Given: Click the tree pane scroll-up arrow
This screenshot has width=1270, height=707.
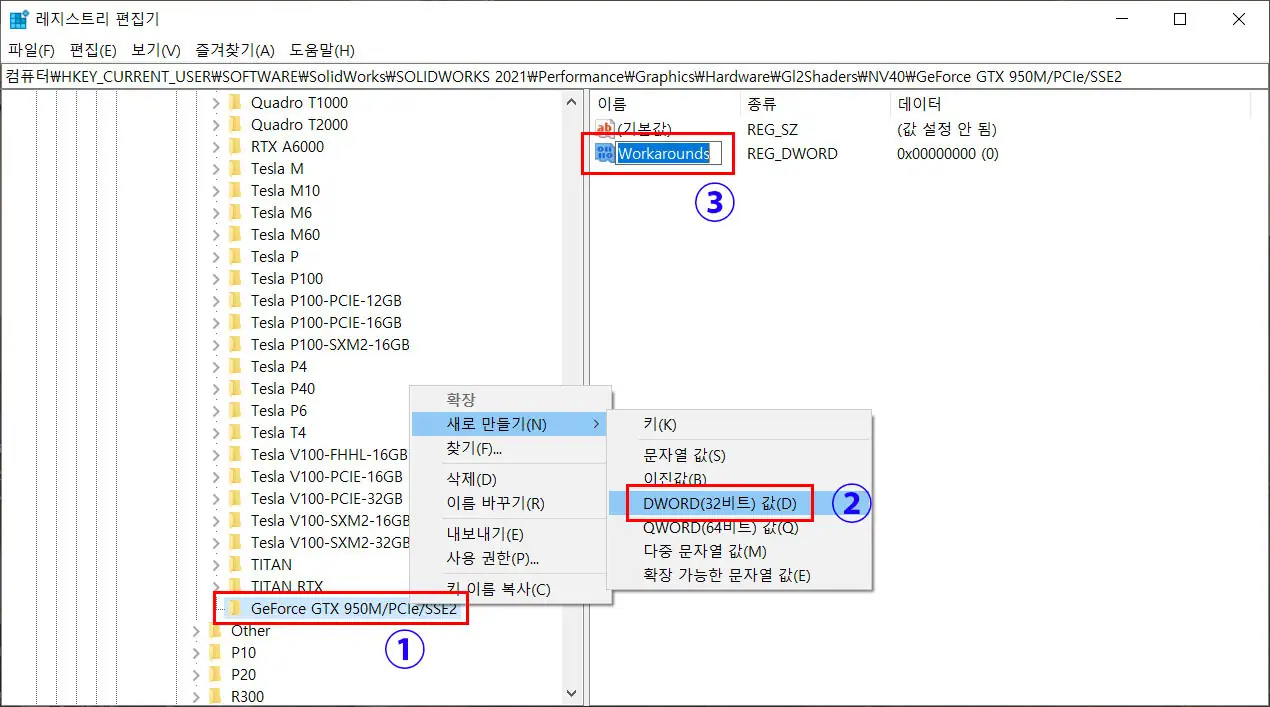Looking at the screenshot, I should pos(572,102).
